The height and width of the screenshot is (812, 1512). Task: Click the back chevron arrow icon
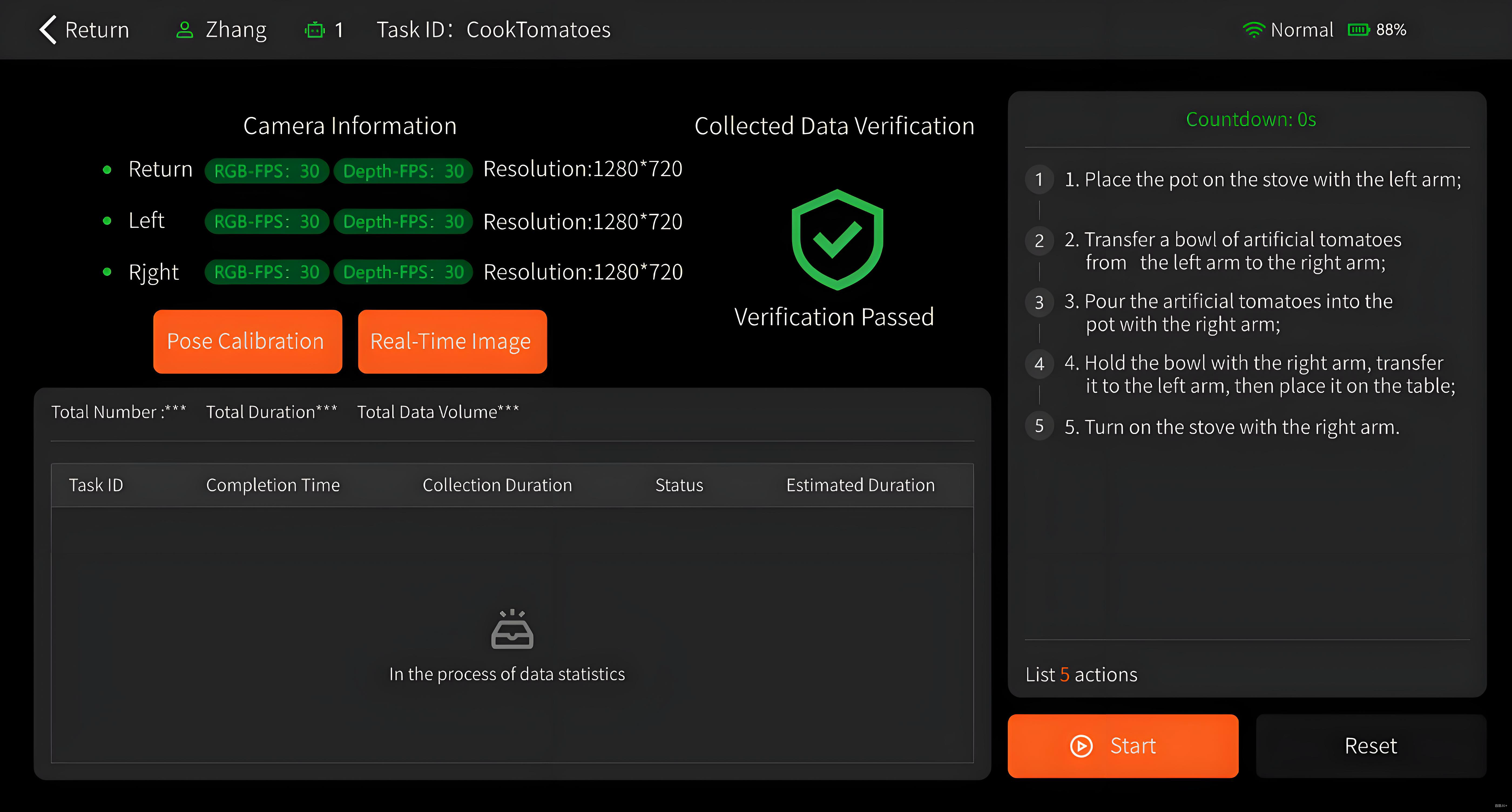point(48,29)
